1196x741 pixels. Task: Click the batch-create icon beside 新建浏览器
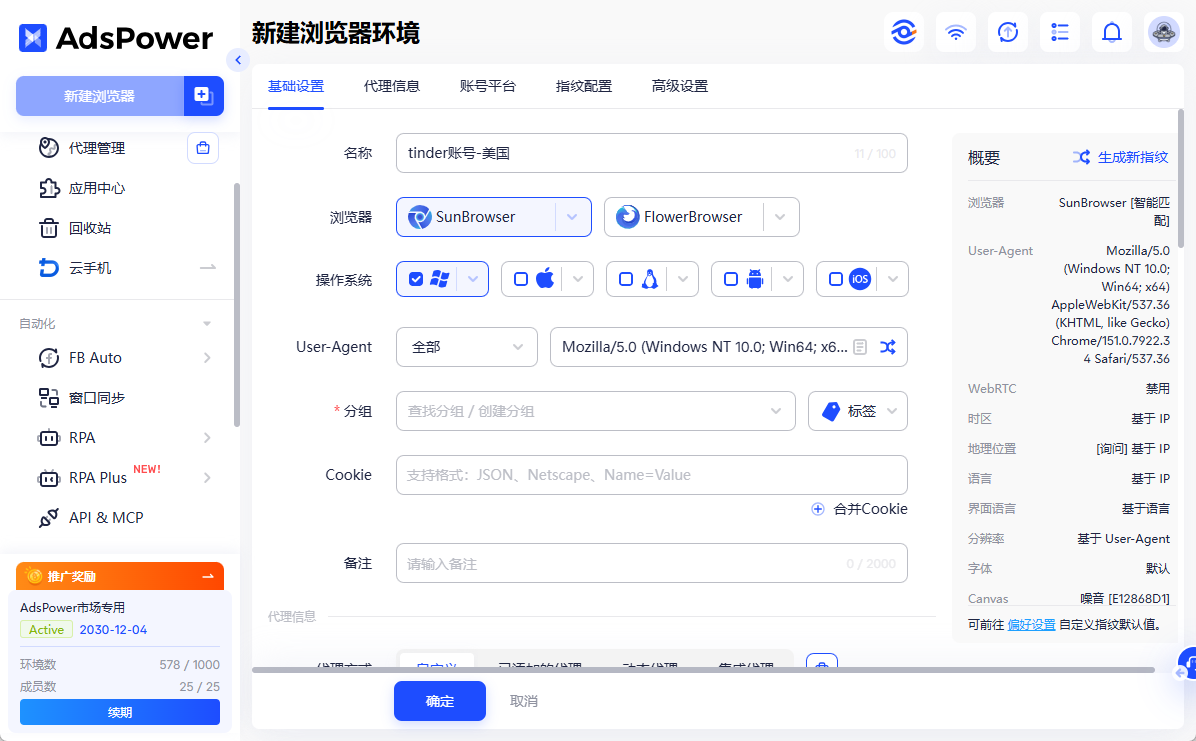tap(204, 95)
